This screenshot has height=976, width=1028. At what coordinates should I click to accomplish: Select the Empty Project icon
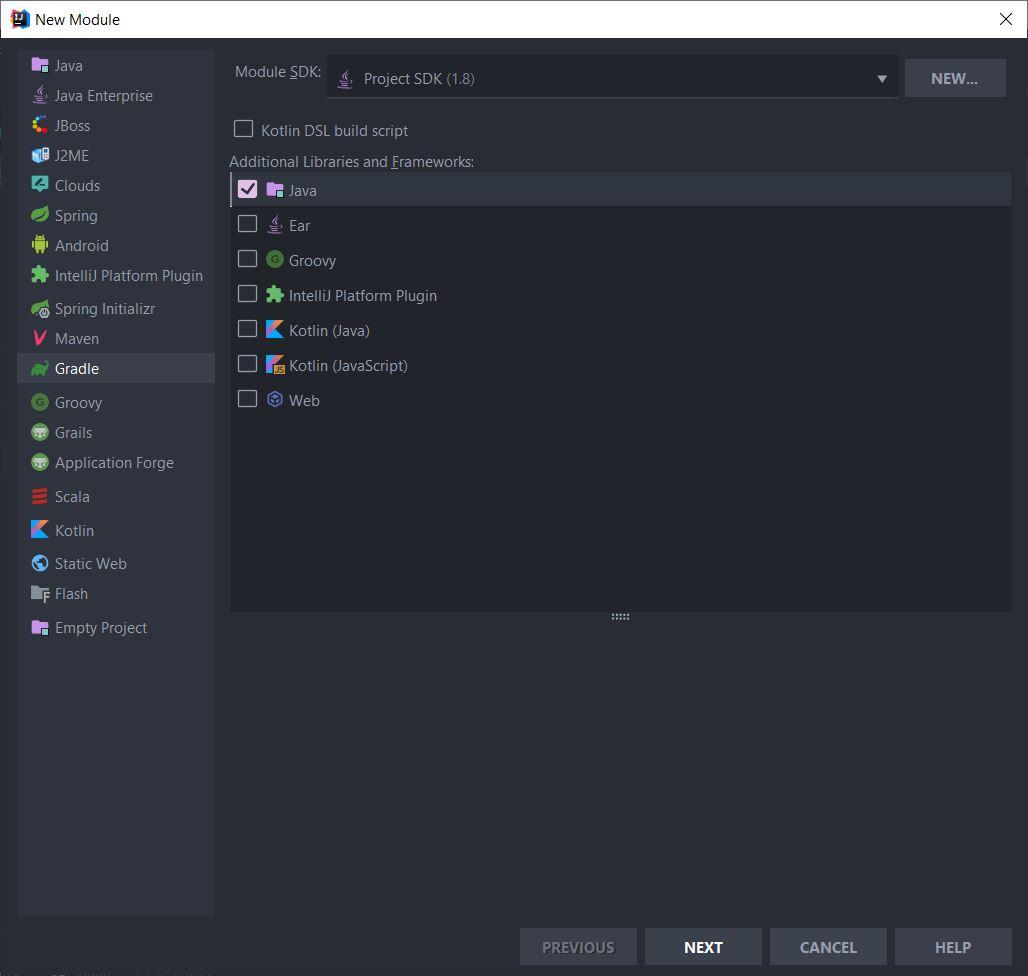click(x=40, y=627)
